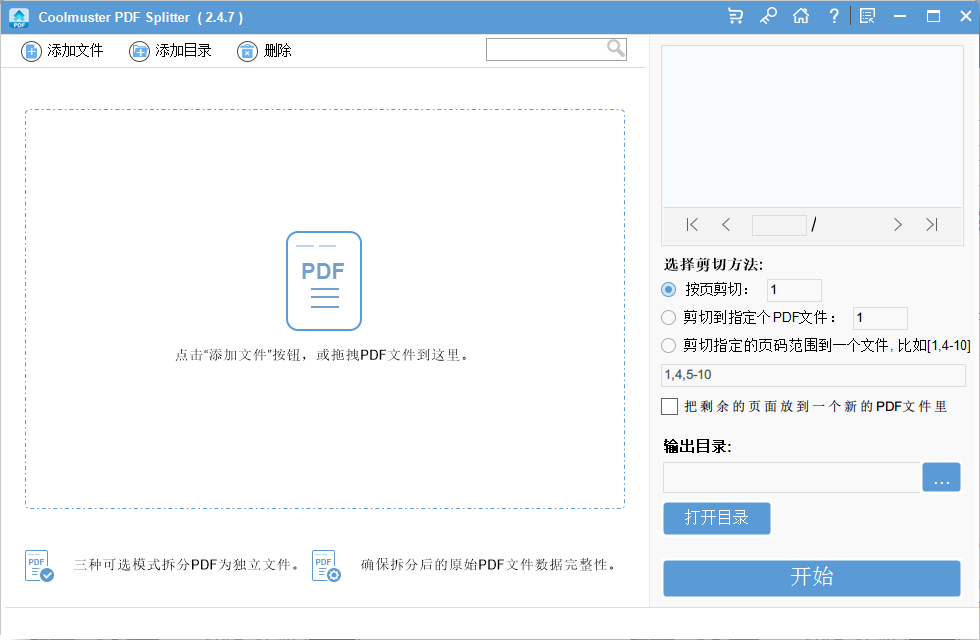Click the 选择剪切方法 heading
Image resolution: width=980 pixels, height=640 pixels.
[713, 264]
